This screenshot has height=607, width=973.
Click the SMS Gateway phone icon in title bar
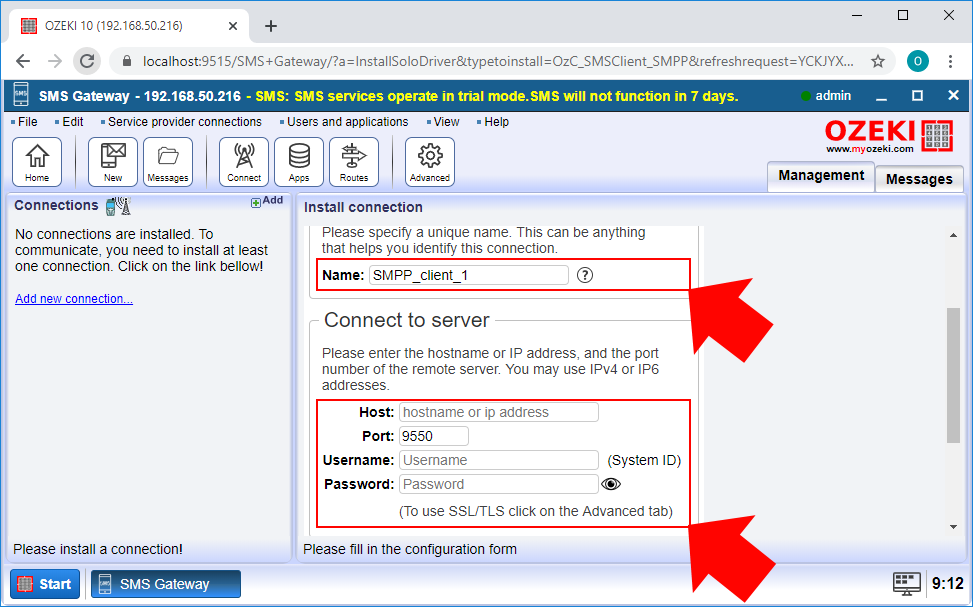21,96
